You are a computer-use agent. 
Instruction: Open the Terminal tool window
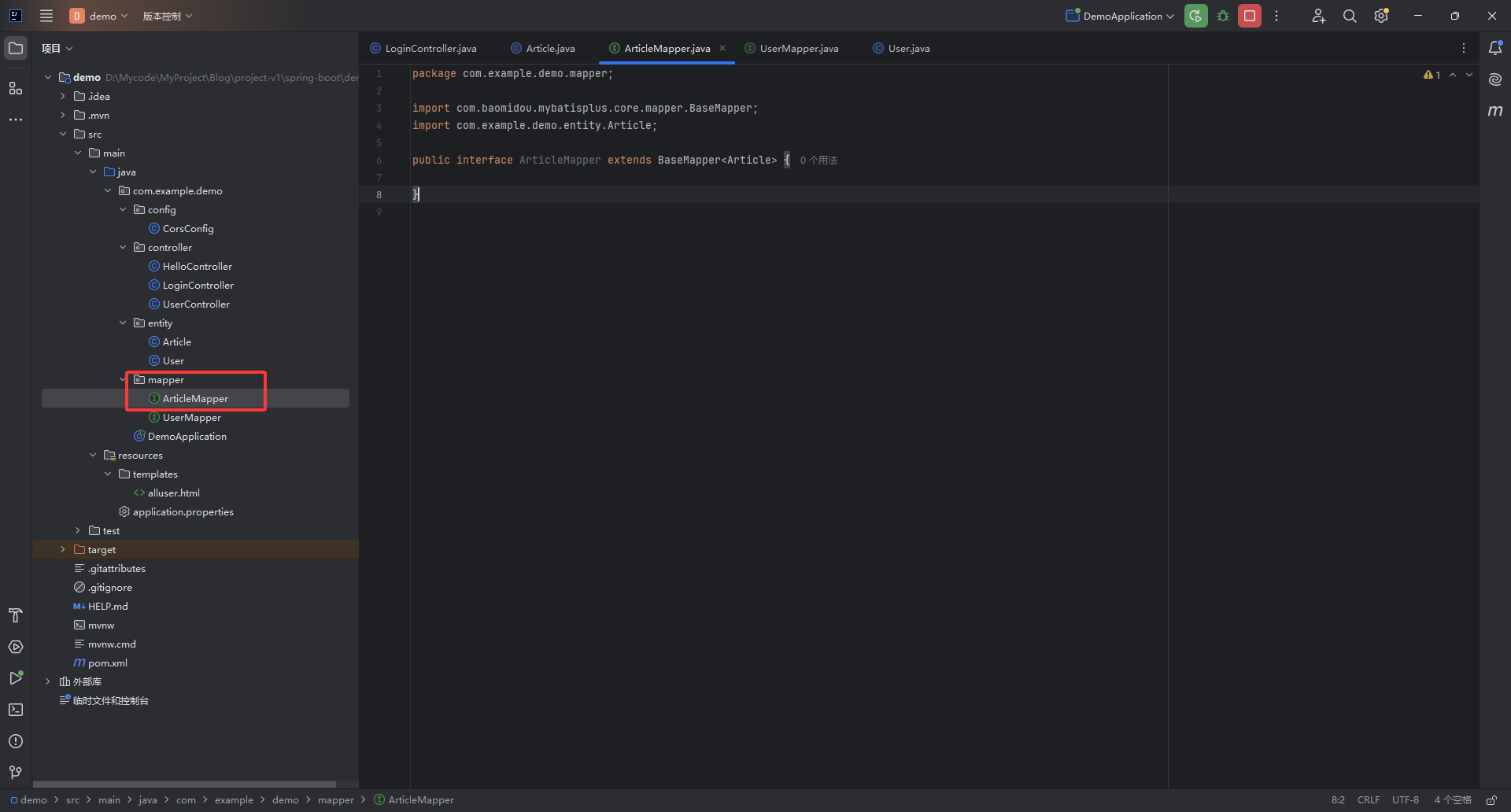tap(16, 710)
